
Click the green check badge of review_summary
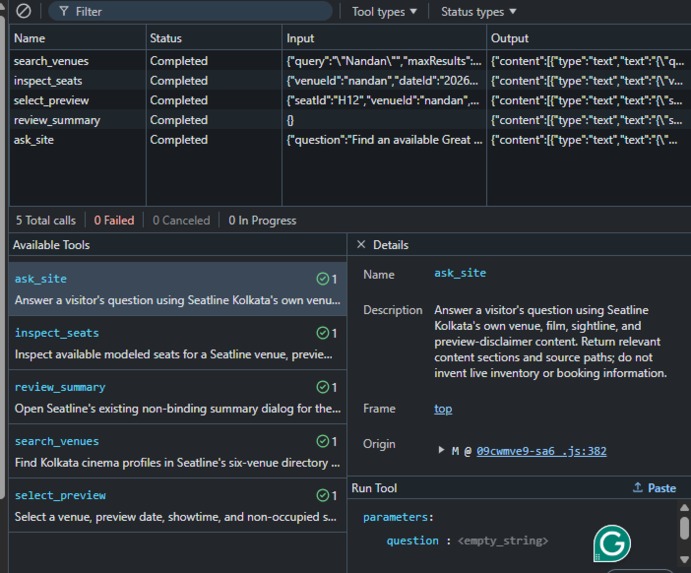pos(323,387)
